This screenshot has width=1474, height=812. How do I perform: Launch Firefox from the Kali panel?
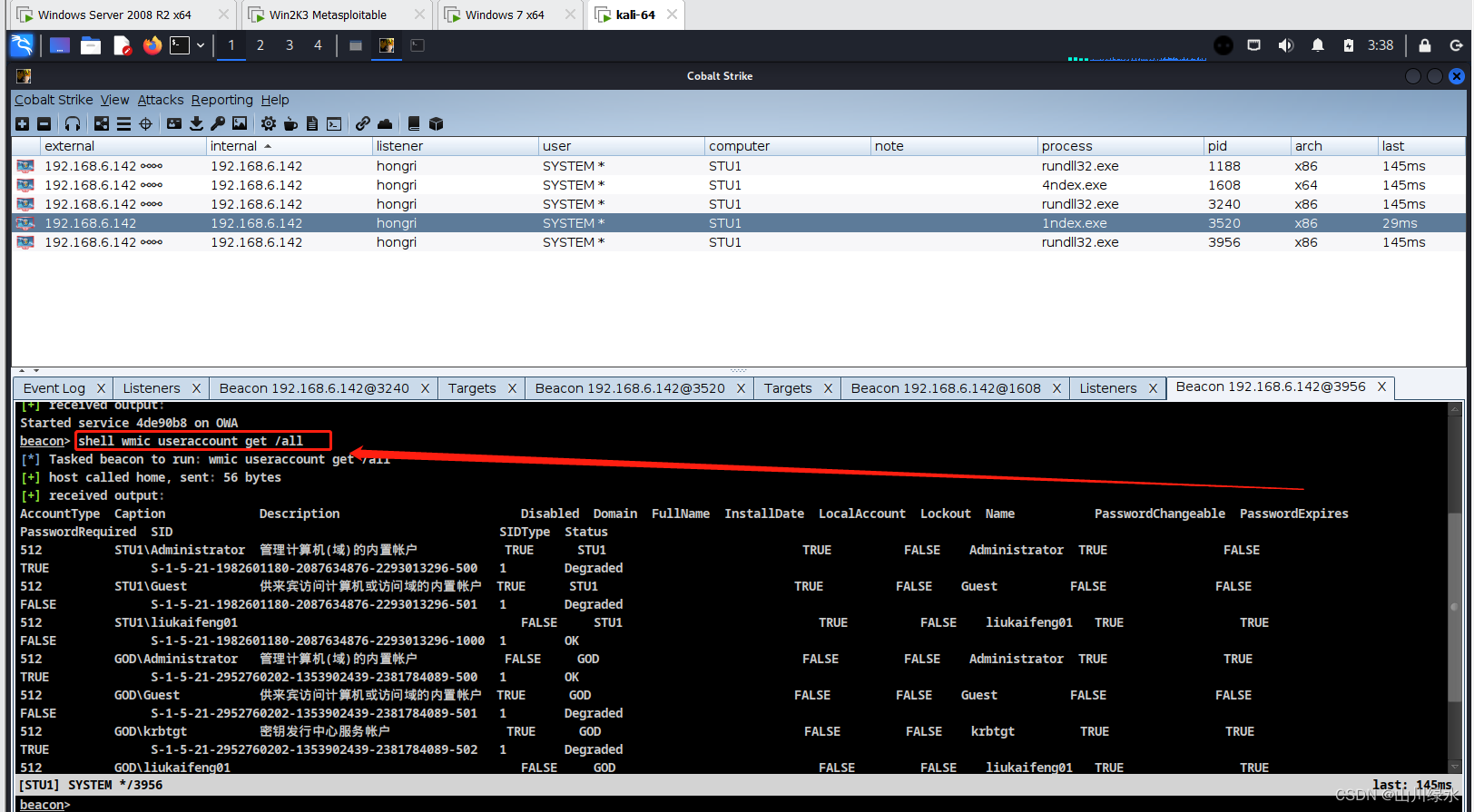152,45
